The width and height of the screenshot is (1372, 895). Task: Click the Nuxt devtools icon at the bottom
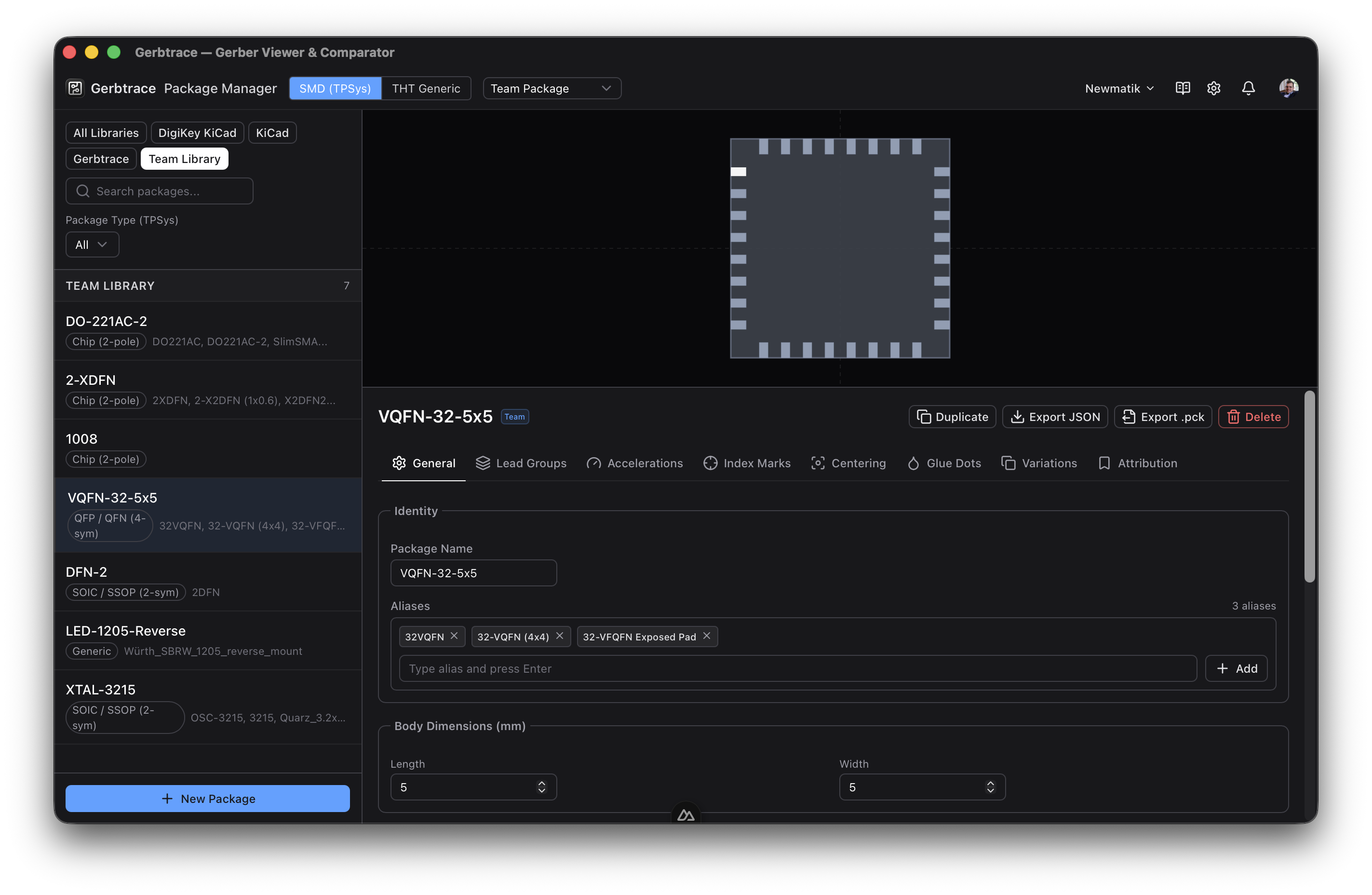[x=686, y=814]
